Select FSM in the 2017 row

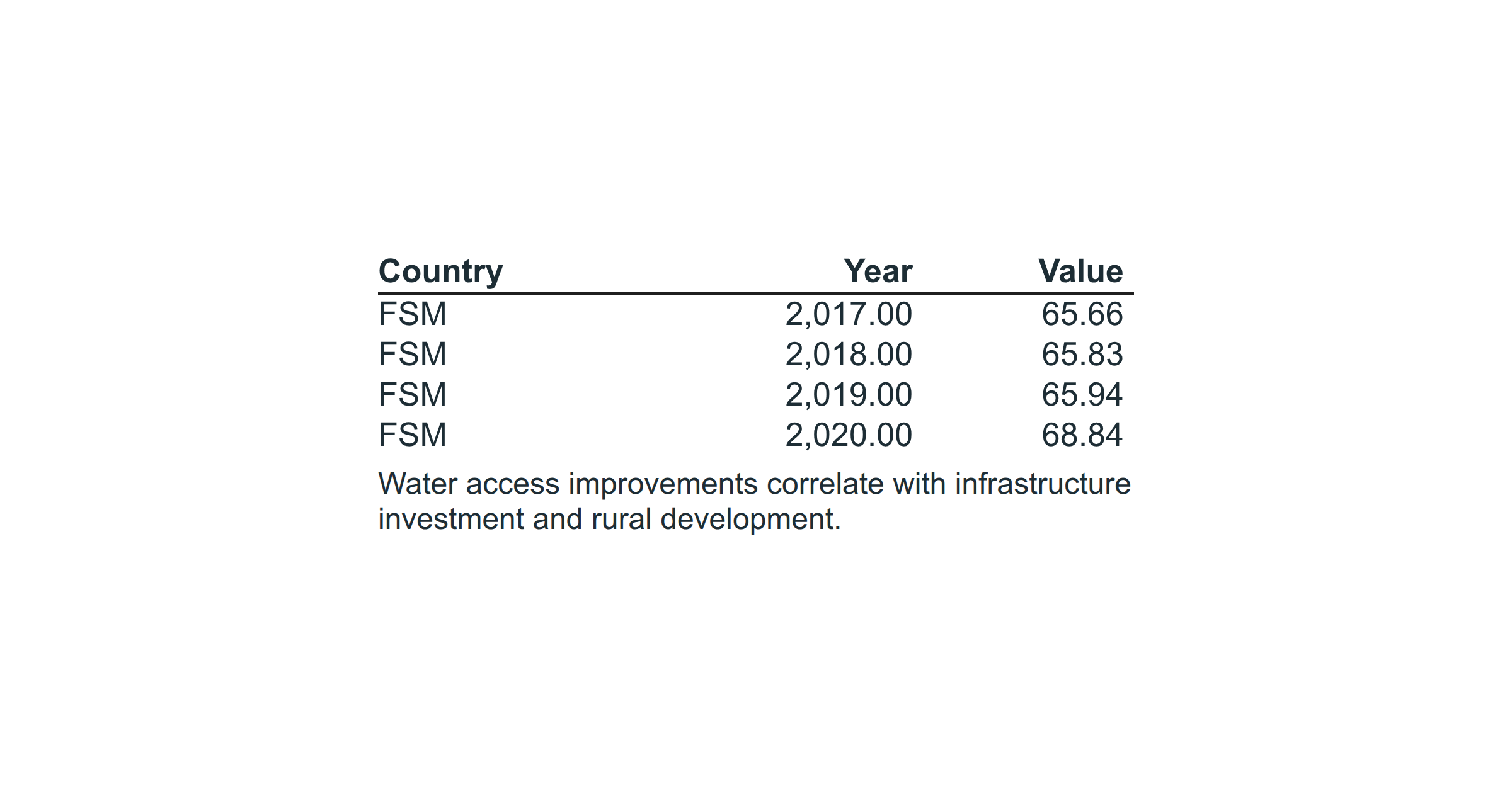[x=413, y=314]
